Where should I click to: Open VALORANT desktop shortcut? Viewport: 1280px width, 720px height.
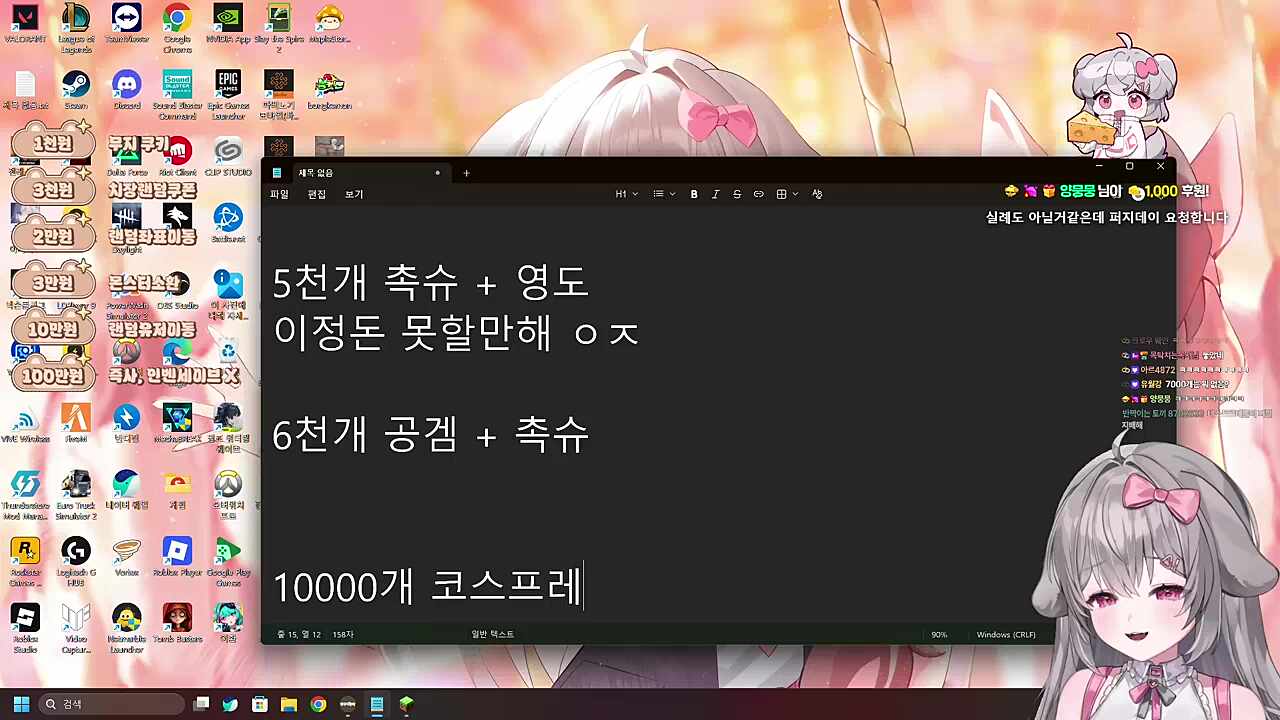[x=25, y=25]
